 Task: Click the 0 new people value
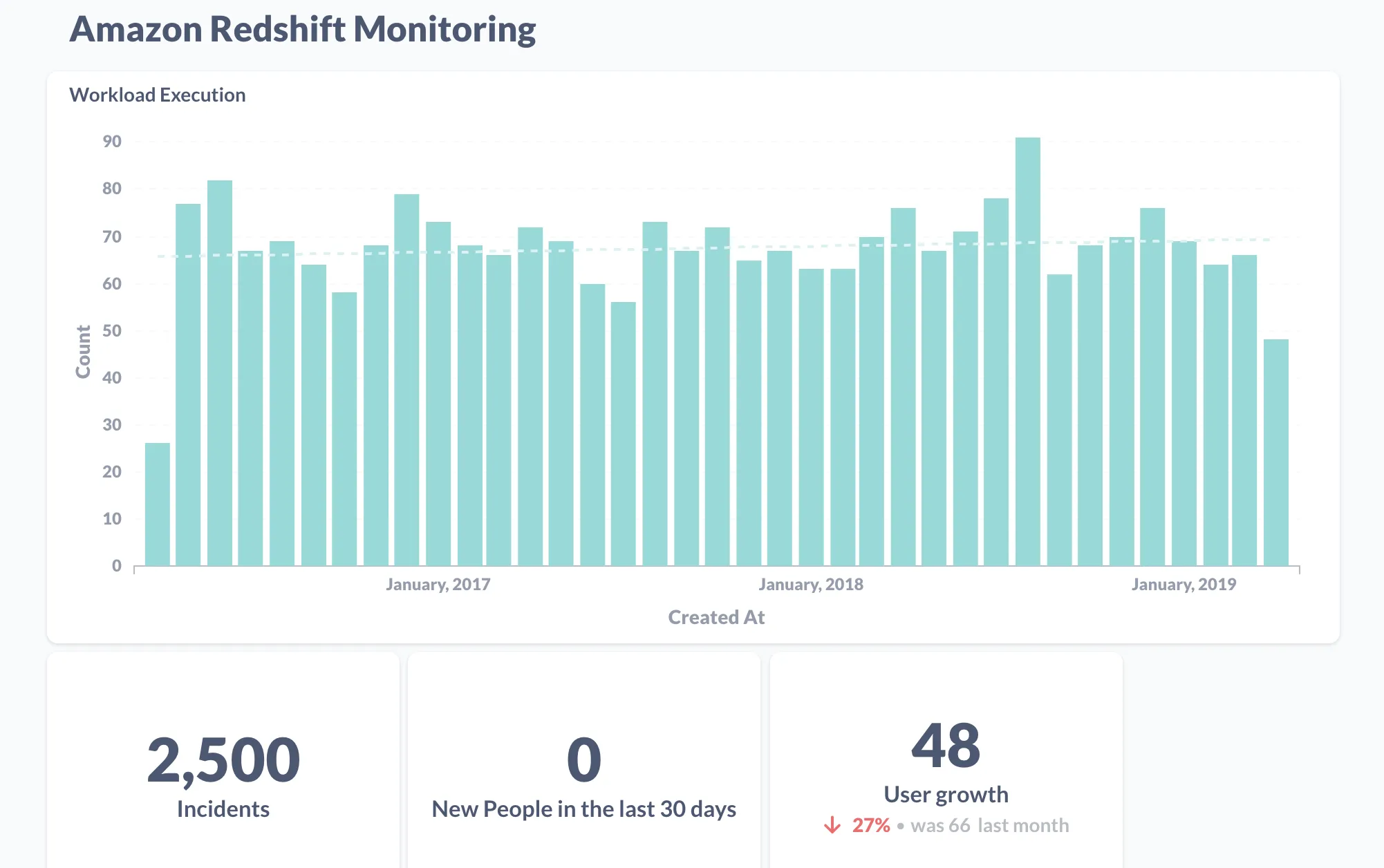pos(584,759)
